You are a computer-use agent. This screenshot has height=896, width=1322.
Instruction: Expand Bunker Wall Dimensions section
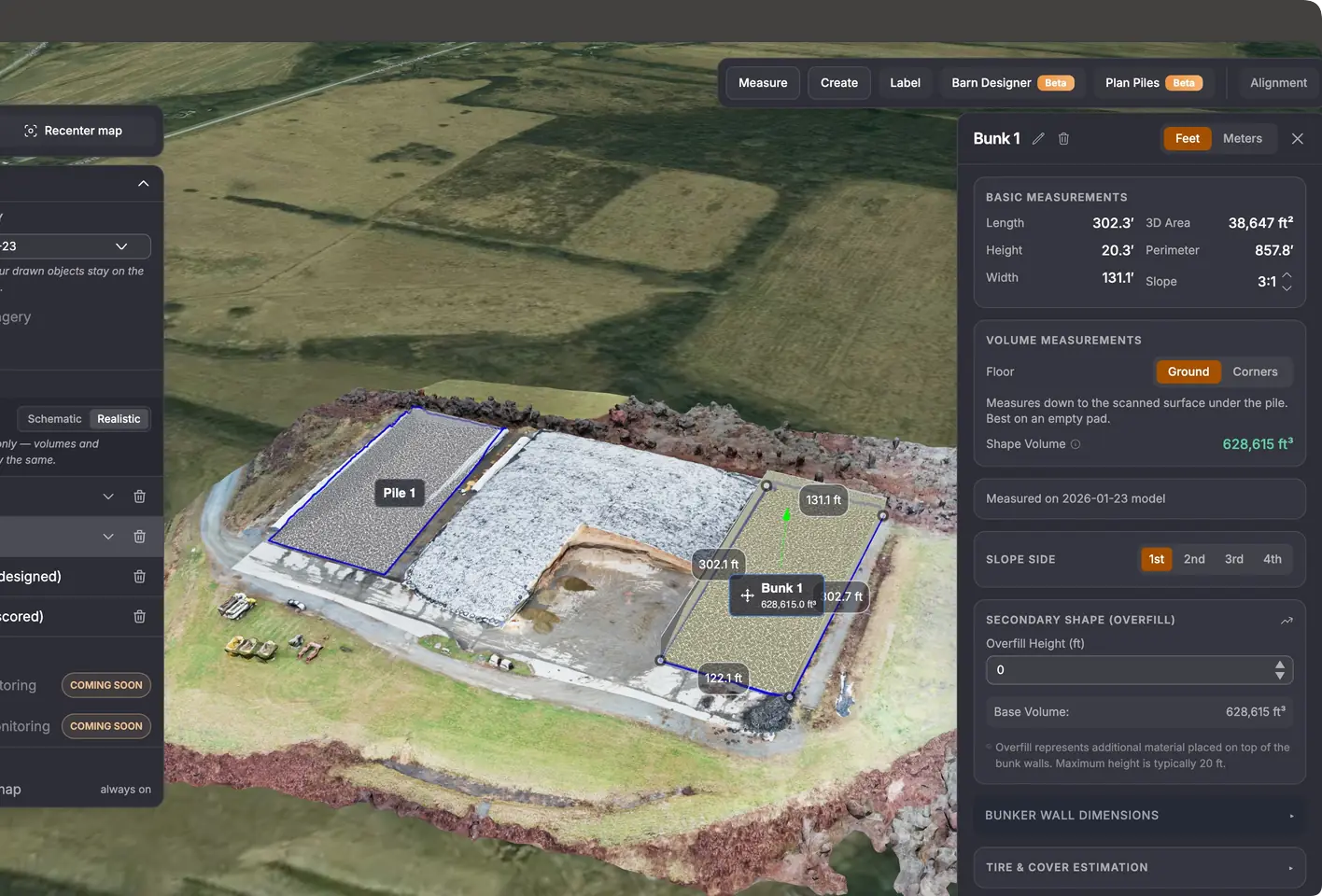click(x=1139, y=816)
